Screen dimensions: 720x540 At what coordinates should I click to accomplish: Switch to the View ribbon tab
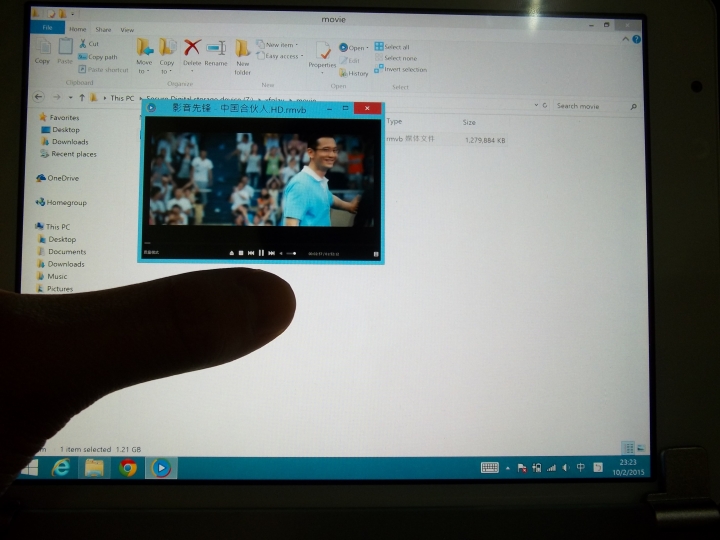(127, 30)
